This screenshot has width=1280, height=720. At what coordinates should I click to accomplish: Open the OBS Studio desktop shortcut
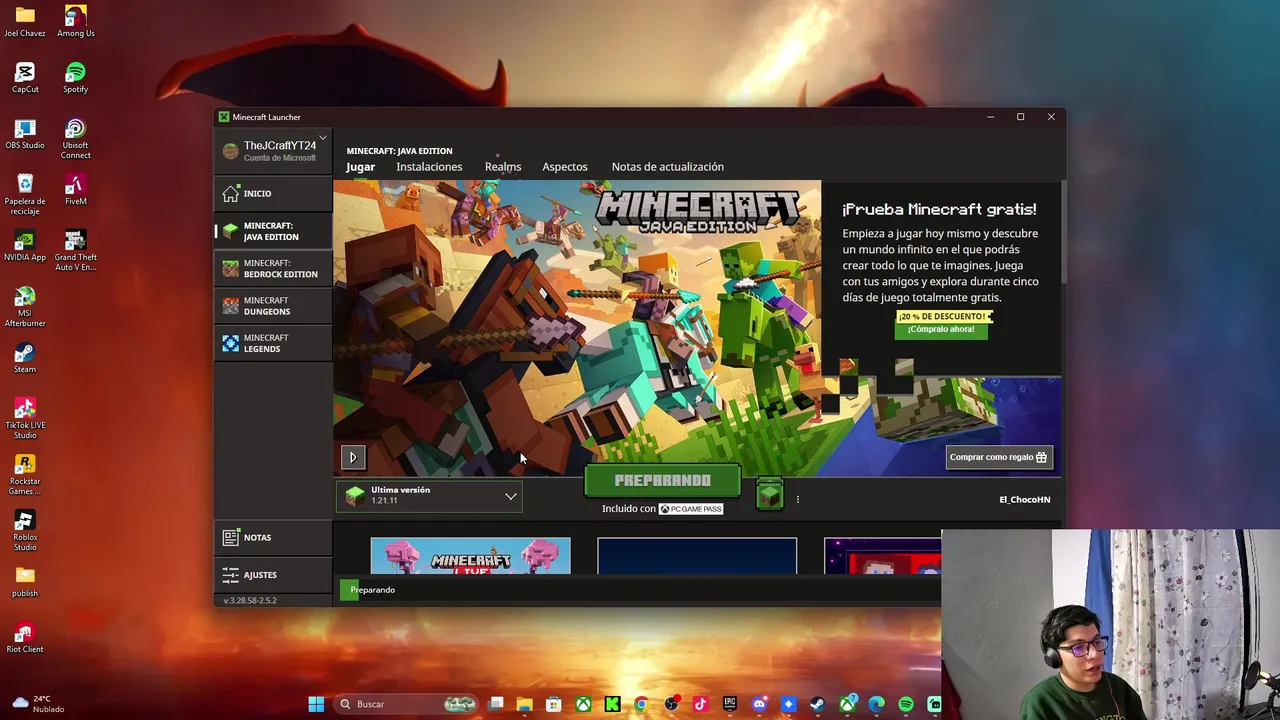25,133
